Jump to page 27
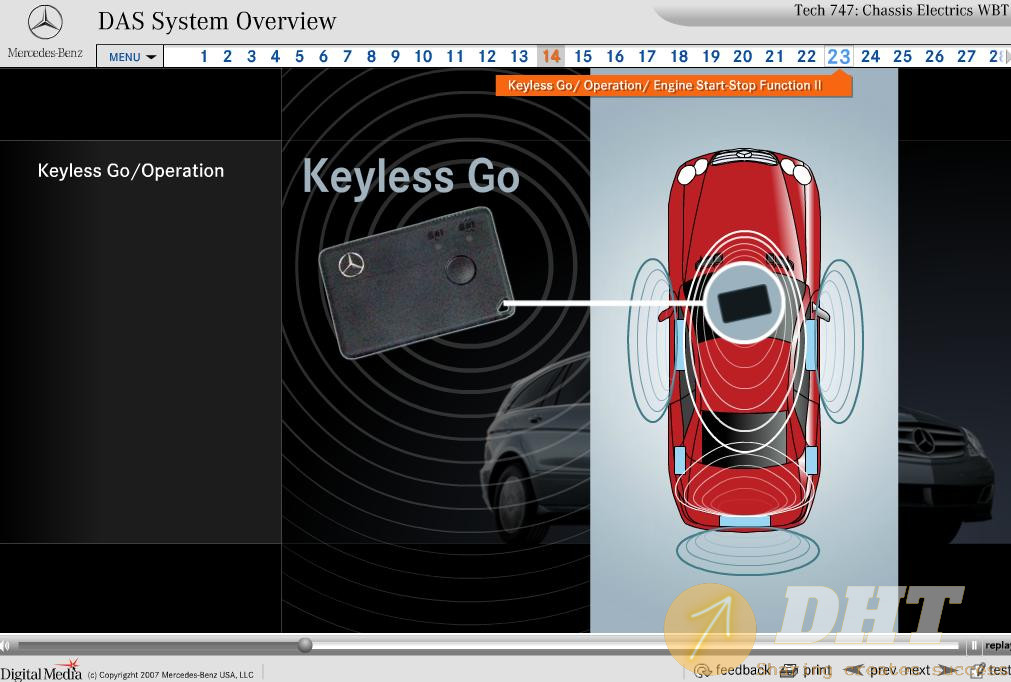Screen dimensions: 1011x682 pyautogui.click(x=967, y=57)
